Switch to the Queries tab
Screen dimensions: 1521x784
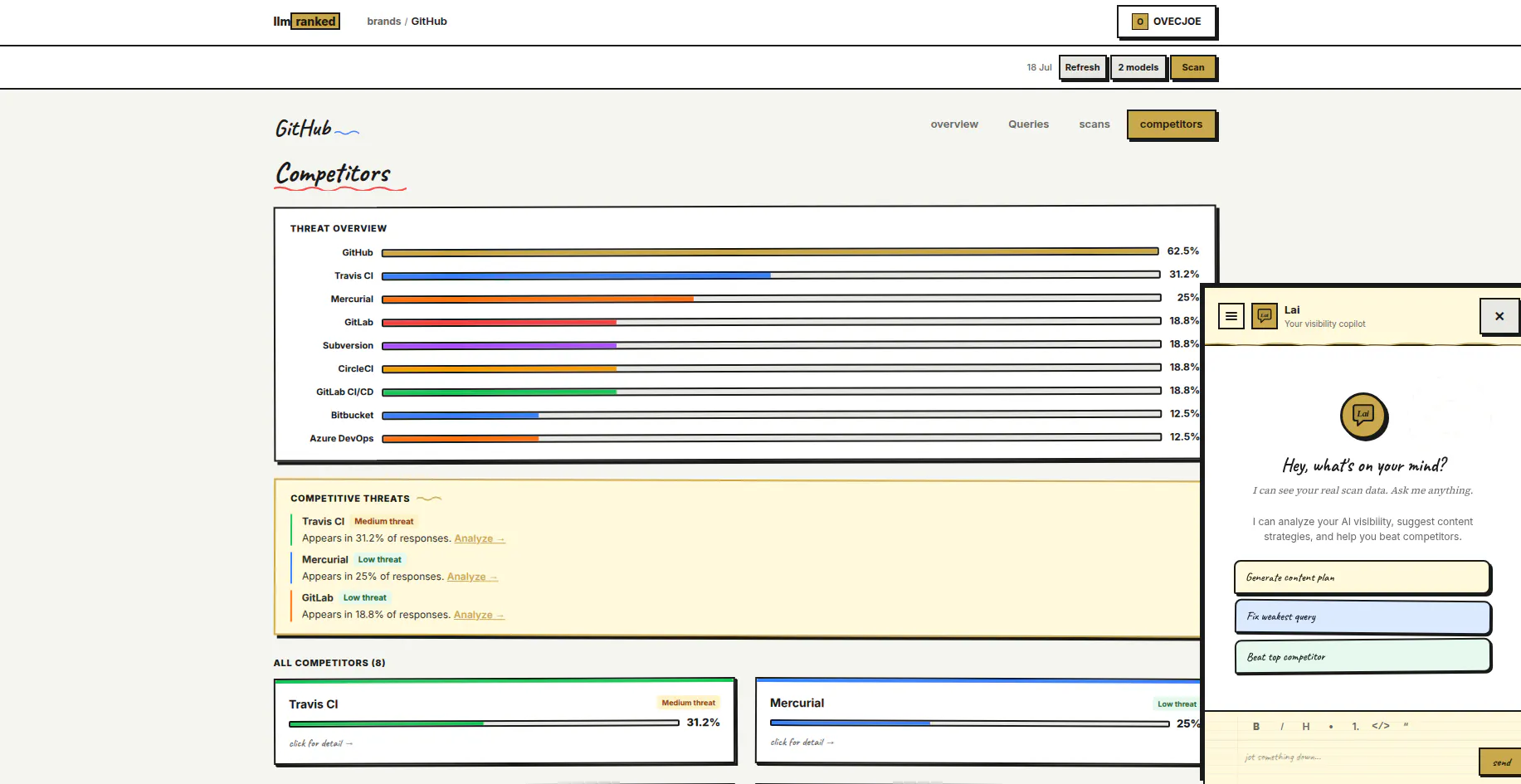(1029, 124)
